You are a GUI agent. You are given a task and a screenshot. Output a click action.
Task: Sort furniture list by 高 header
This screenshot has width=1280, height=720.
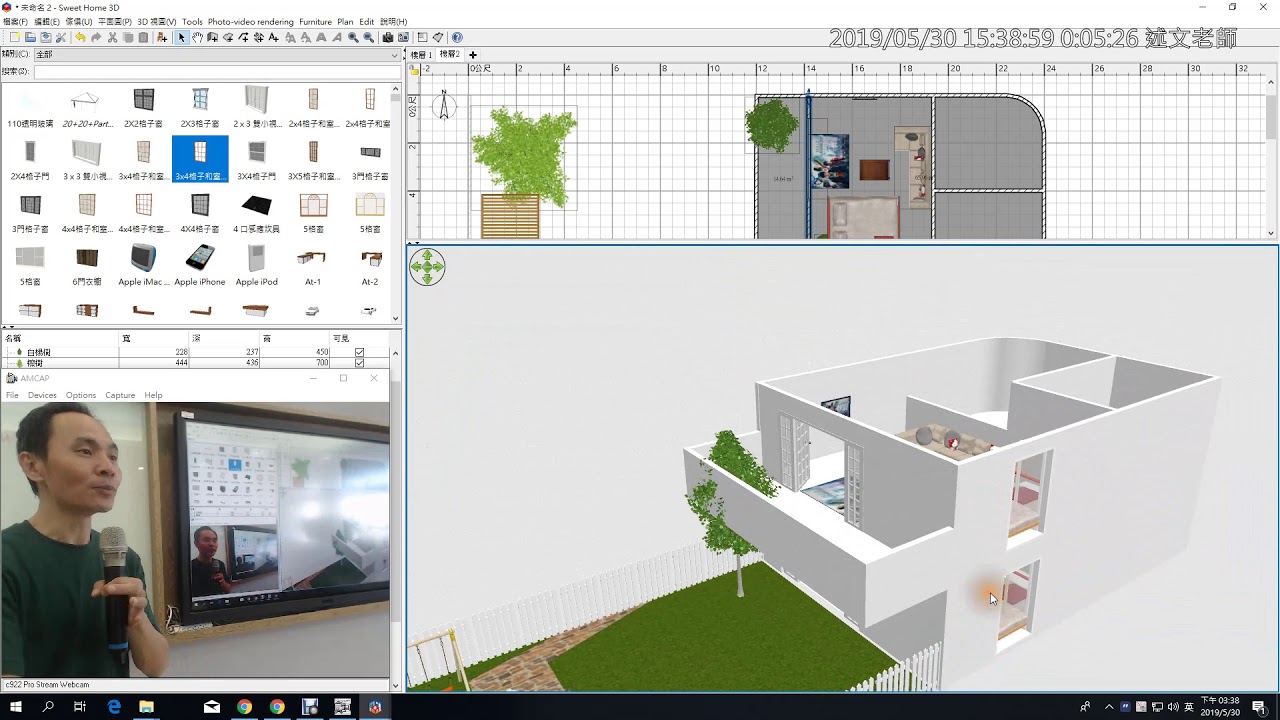[x=295, y=339]
